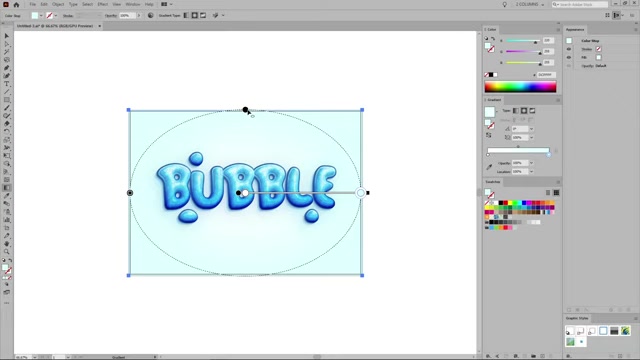Activate the Gradient tool in toolbar

[7, 188]
